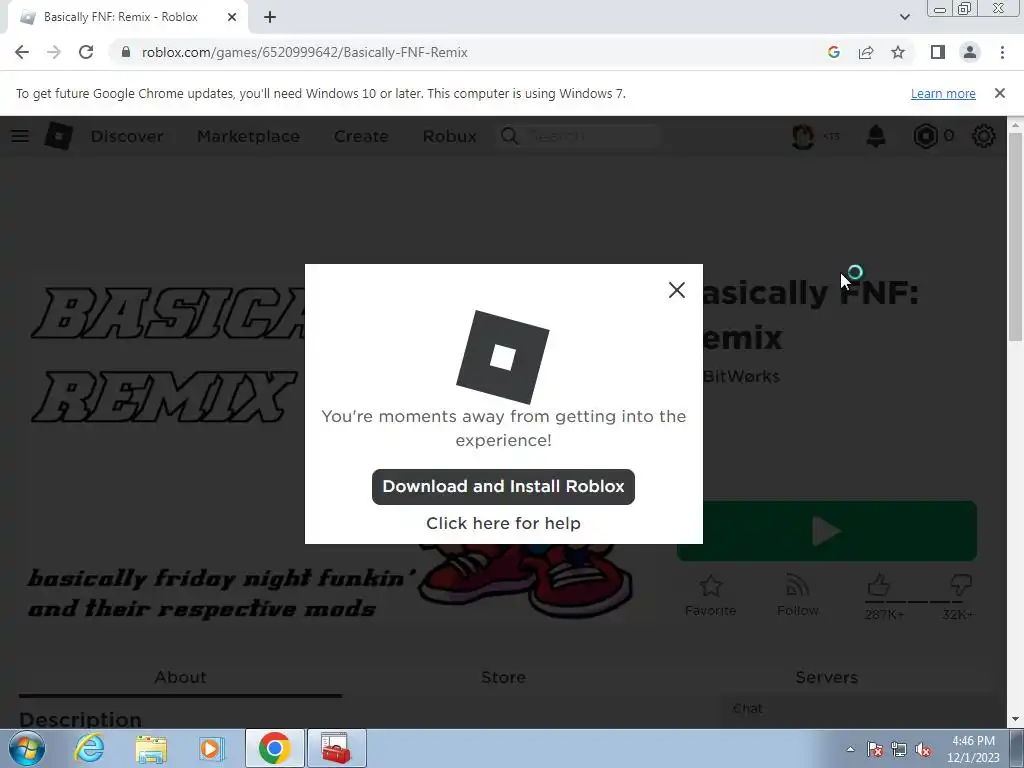Viewport: 1024px width, 768px height.
Task: Expand the tab search dropdown arrow
Action: point(904,17)
